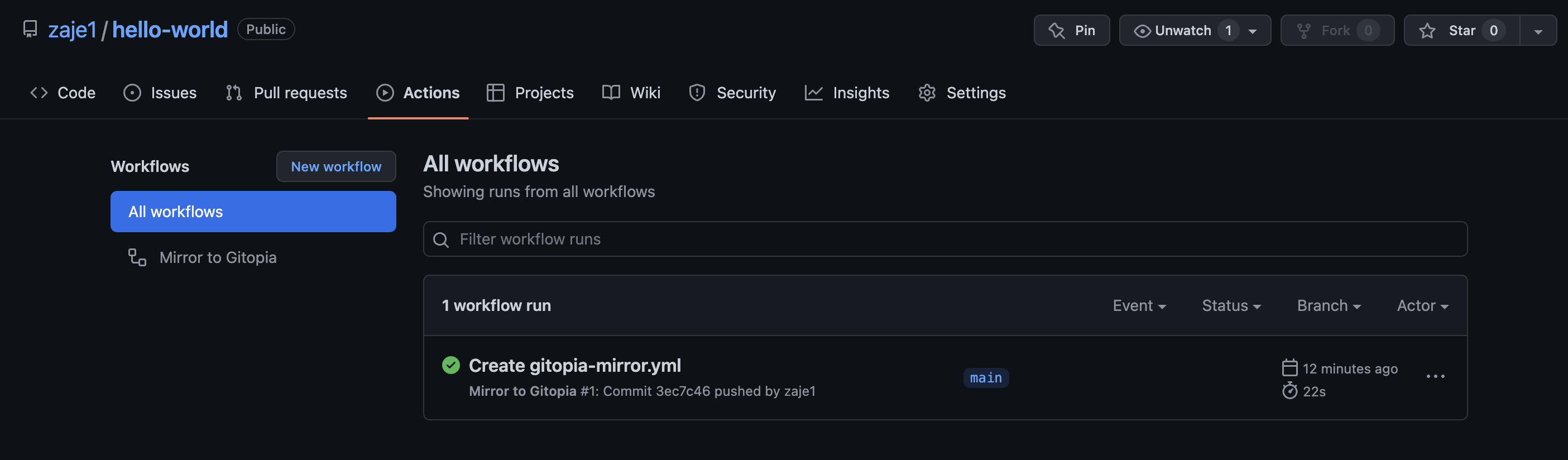Viewport: 1568px width, 460px height.
Task: Click the search magnifier icon in filter box
Action: click(x=442, y=239)
